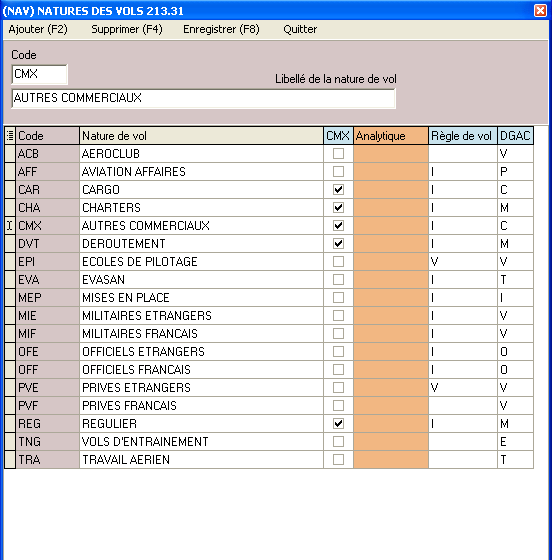Select the orange Analytique cell for CHARTERS
This screenshot has width=552, height=560.
(x=391, y=208)
